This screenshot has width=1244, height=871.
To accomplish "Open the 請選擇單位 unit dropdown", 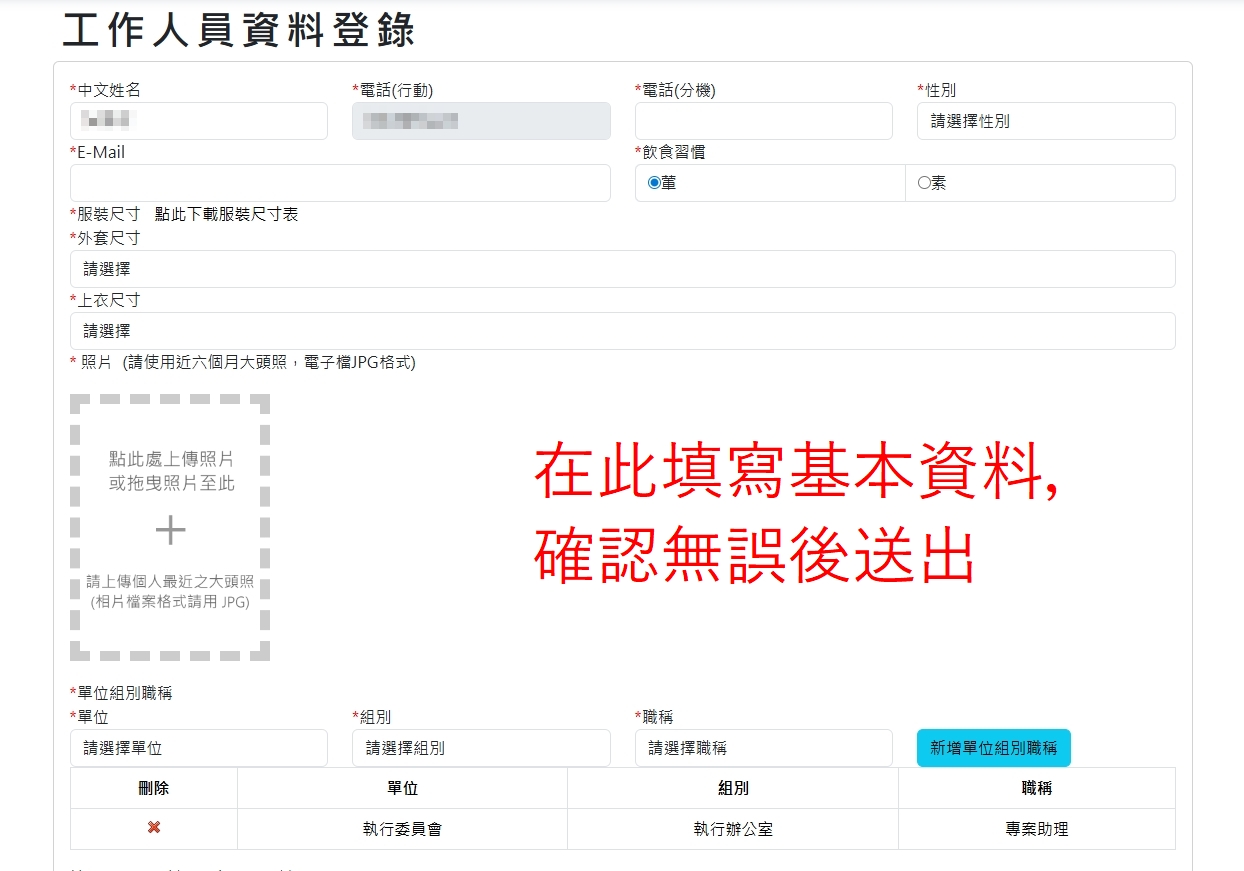I will click(x=198, y=748).
